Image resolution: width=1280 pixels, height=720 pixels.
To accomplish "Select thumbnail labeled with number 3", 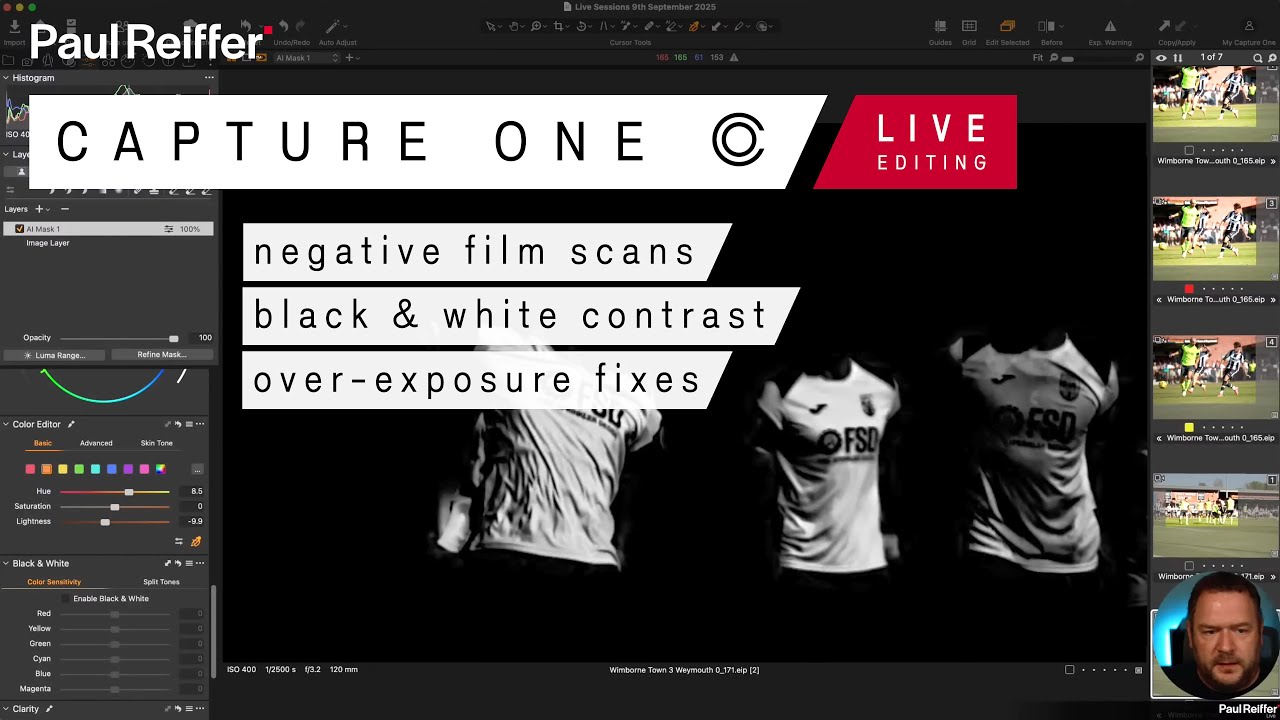I will click(1215, 239).
